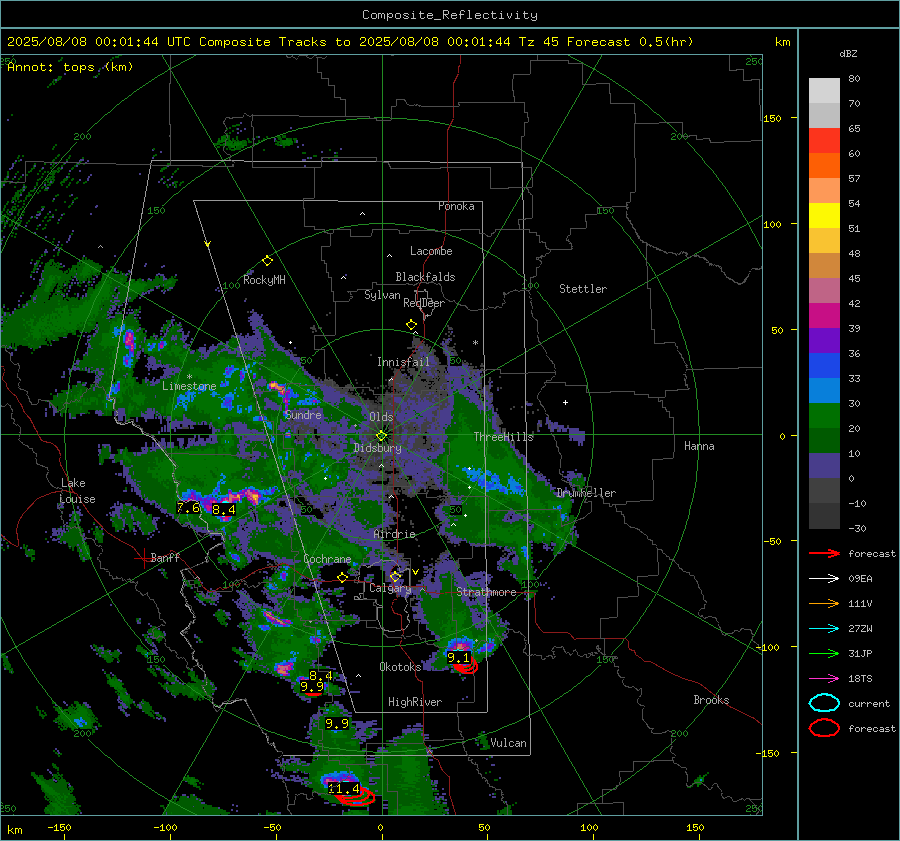Click the 65 dBZ red swatch

tap(824, 140)
